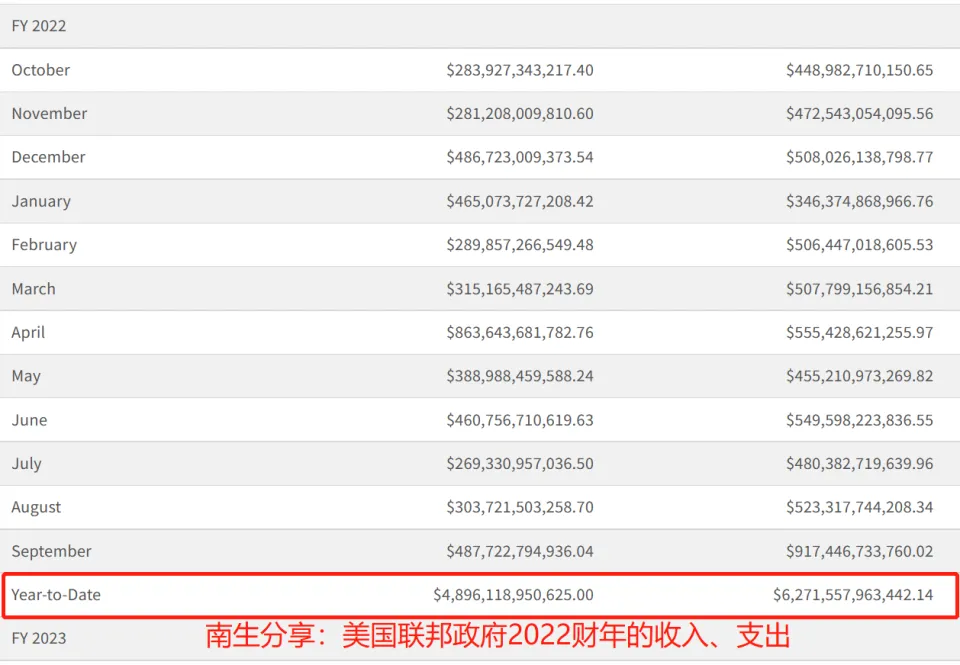
Task: Click the FY 2022 group header row
Action: [x=39, y=26]
